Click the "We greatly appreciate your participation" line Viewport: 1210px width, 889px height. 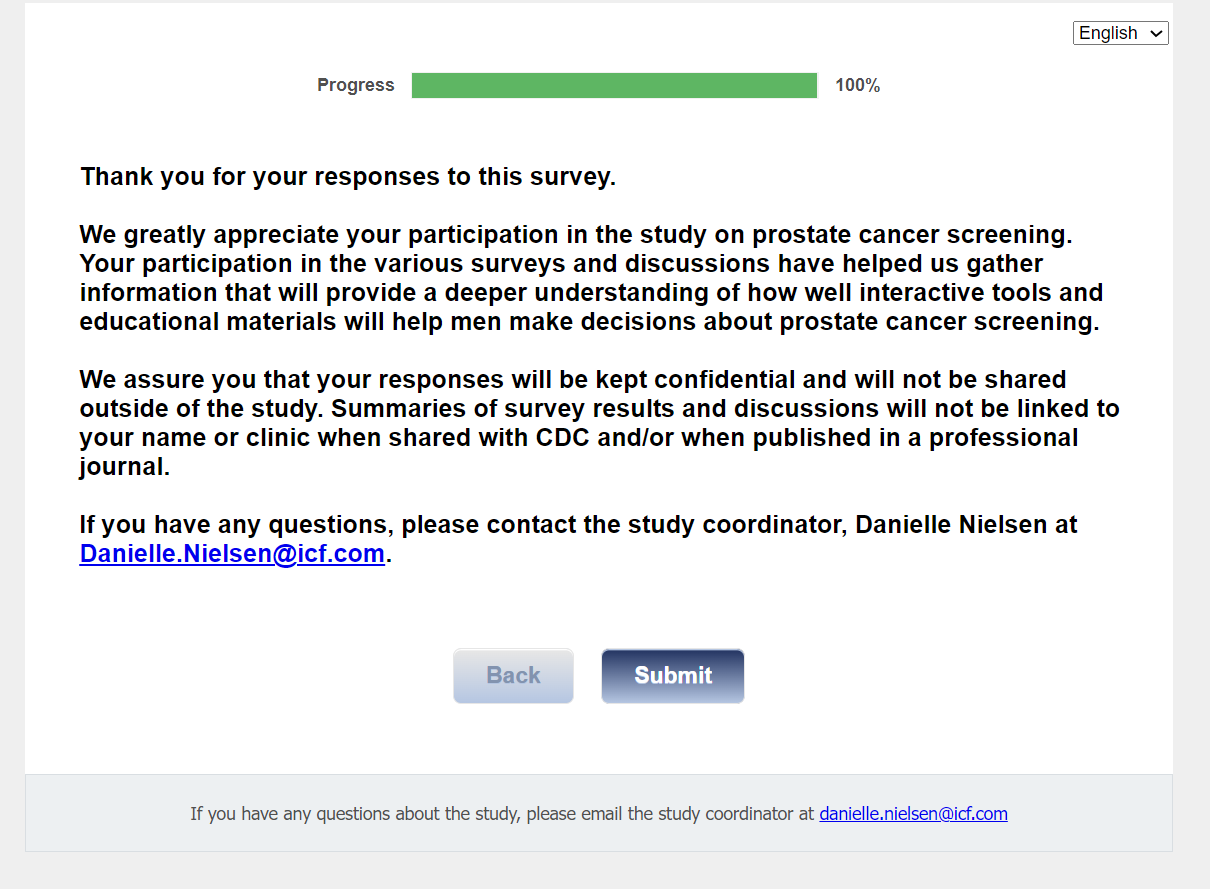575,235
